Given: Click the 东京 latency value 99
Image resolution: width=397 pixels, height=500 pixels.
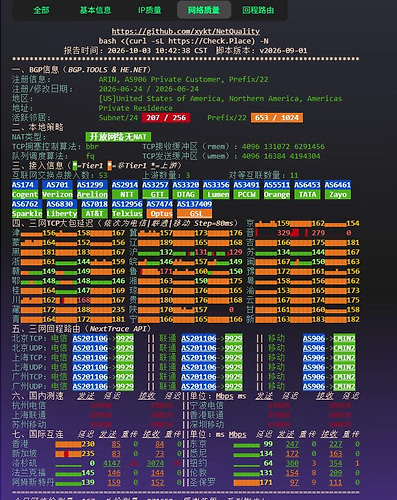Looking at the screenshot, I should (x=268, y=444).
